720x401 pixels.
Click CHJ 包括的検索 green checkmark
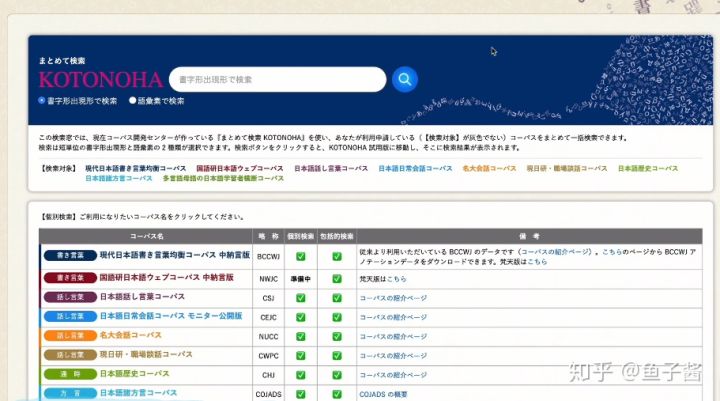point(337,375)
